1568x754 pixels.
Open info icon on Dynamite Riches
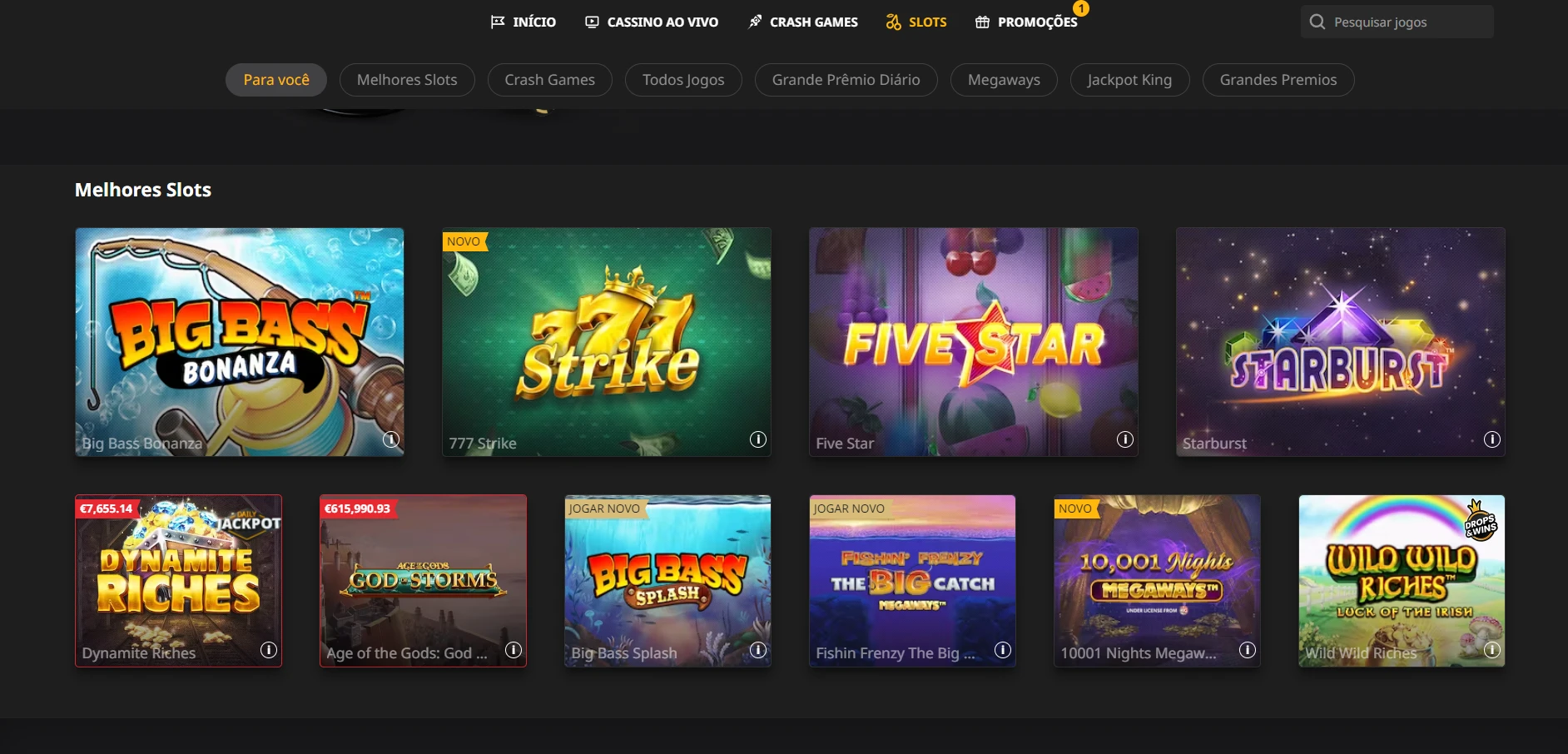(269, 650)
